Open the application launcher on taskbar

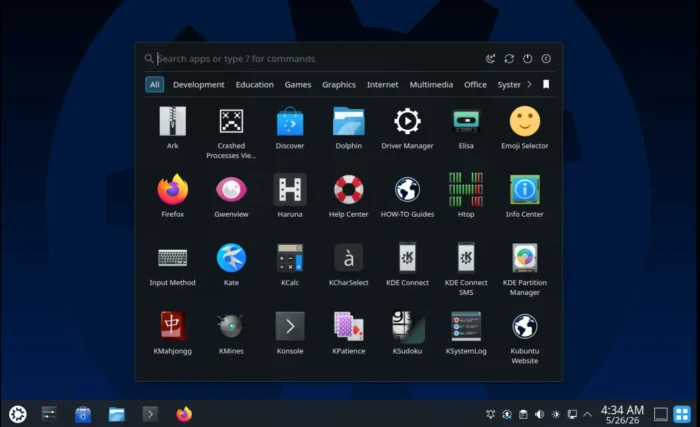(18, 414)
